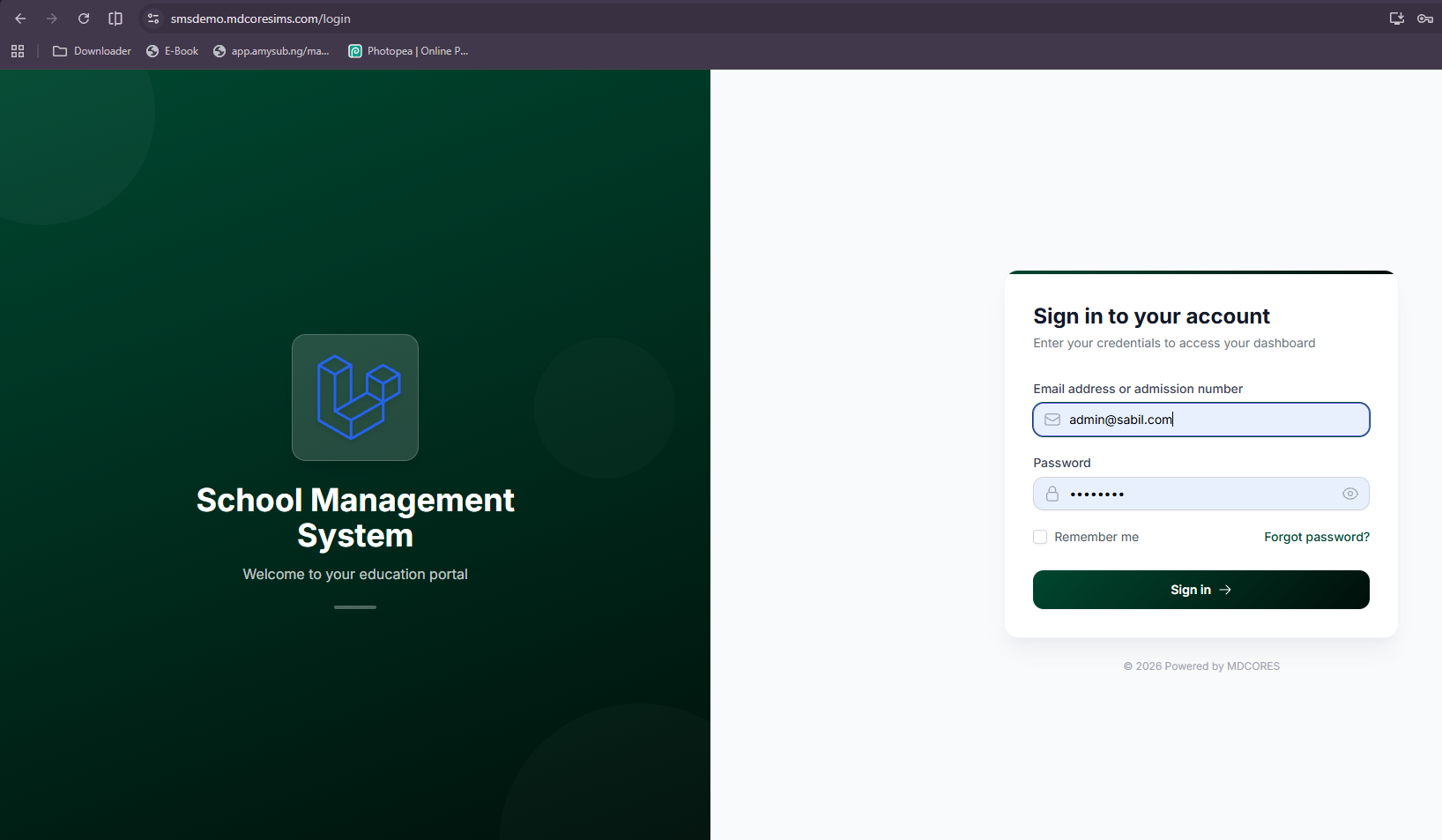Open the apps grid in bookmarks bar

(18, 51)
